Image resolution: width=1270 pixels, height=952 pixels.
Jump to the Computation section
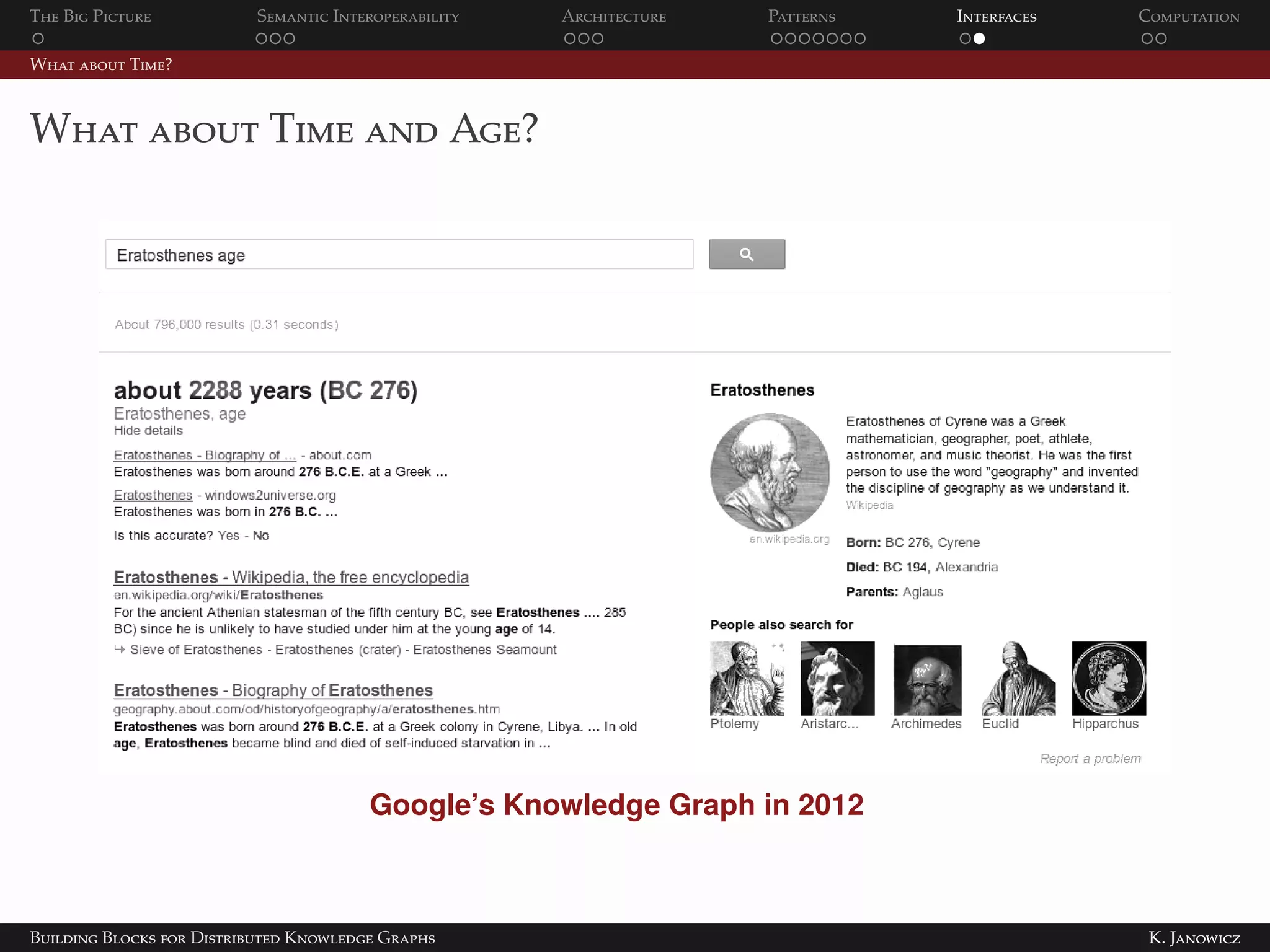tap(1189, 17)
